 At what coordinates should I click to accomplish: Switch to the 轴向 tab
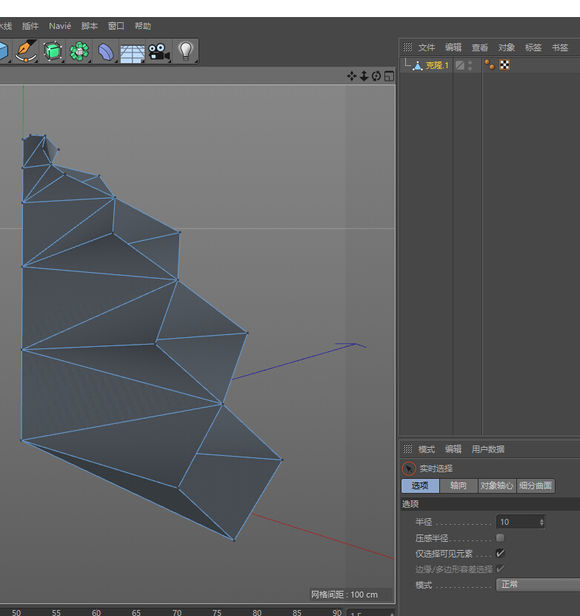coord(458,486)
